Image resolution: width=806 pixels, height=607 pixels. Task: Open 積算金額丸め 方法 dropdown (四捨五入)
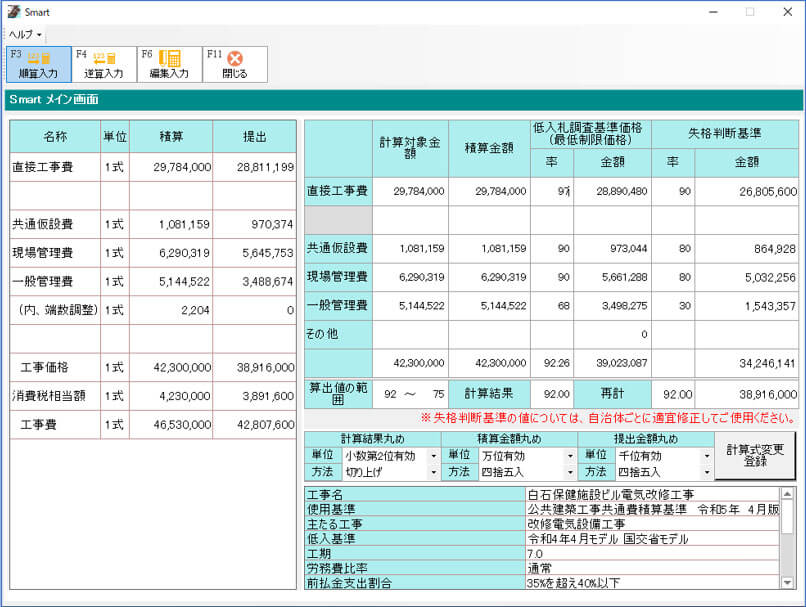coord(570,472)
